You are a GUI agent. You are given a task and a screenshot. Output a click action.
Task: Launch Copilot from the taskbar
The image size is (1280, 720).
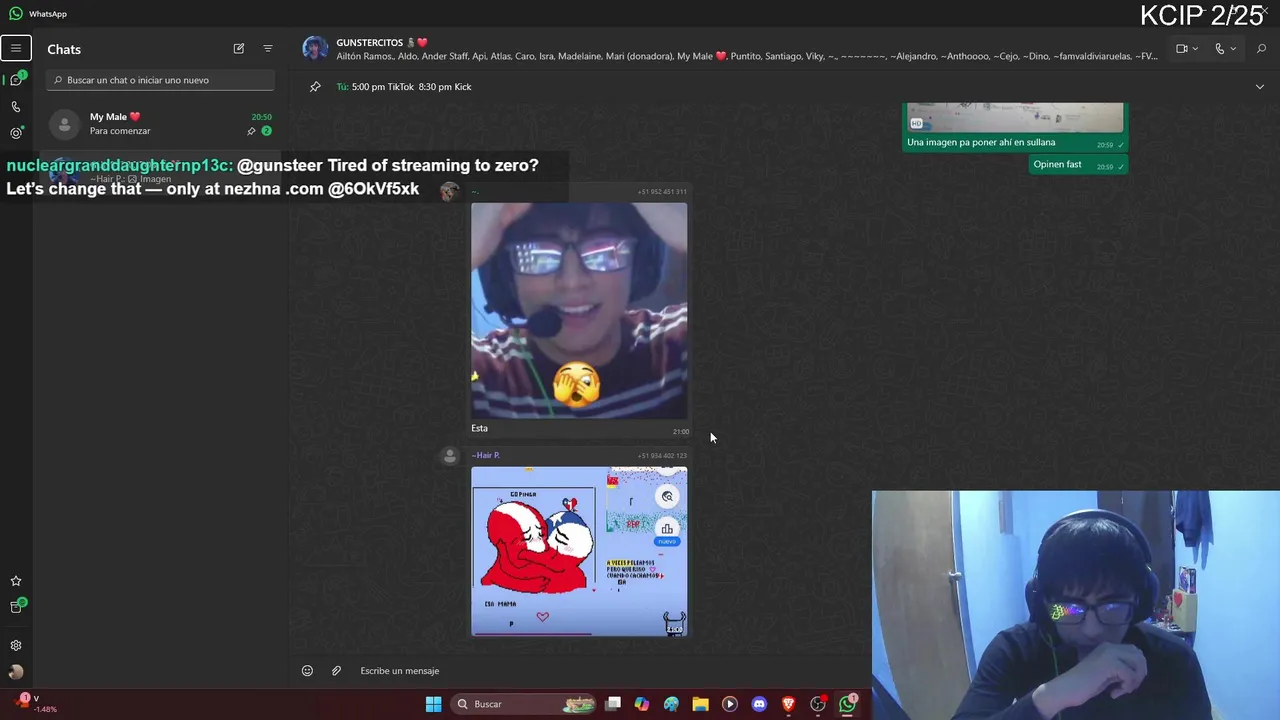point(642,704)
